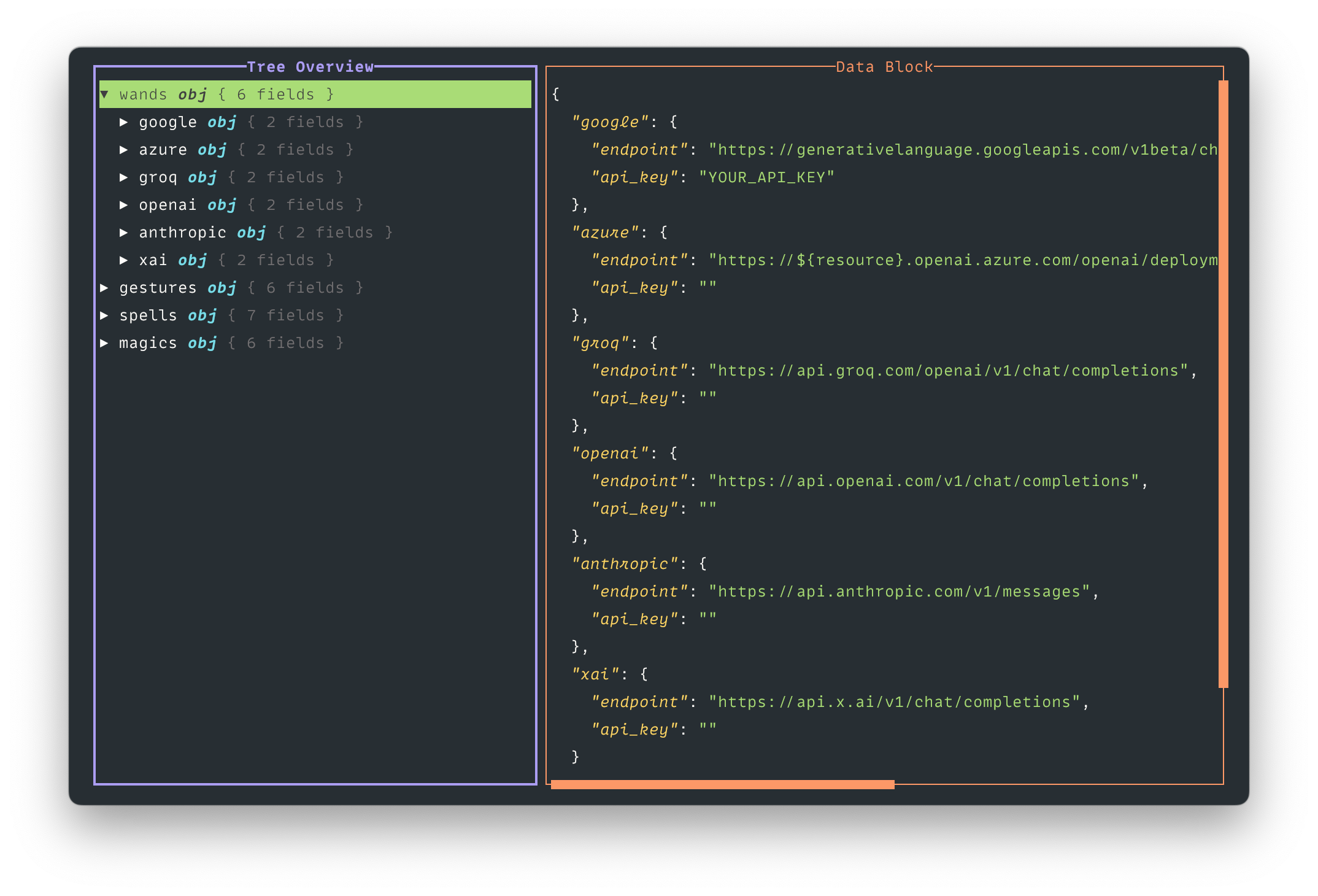The image size is (1318, 896).
Task: Click the Tree Overview panel title
Action: point(310,67)
